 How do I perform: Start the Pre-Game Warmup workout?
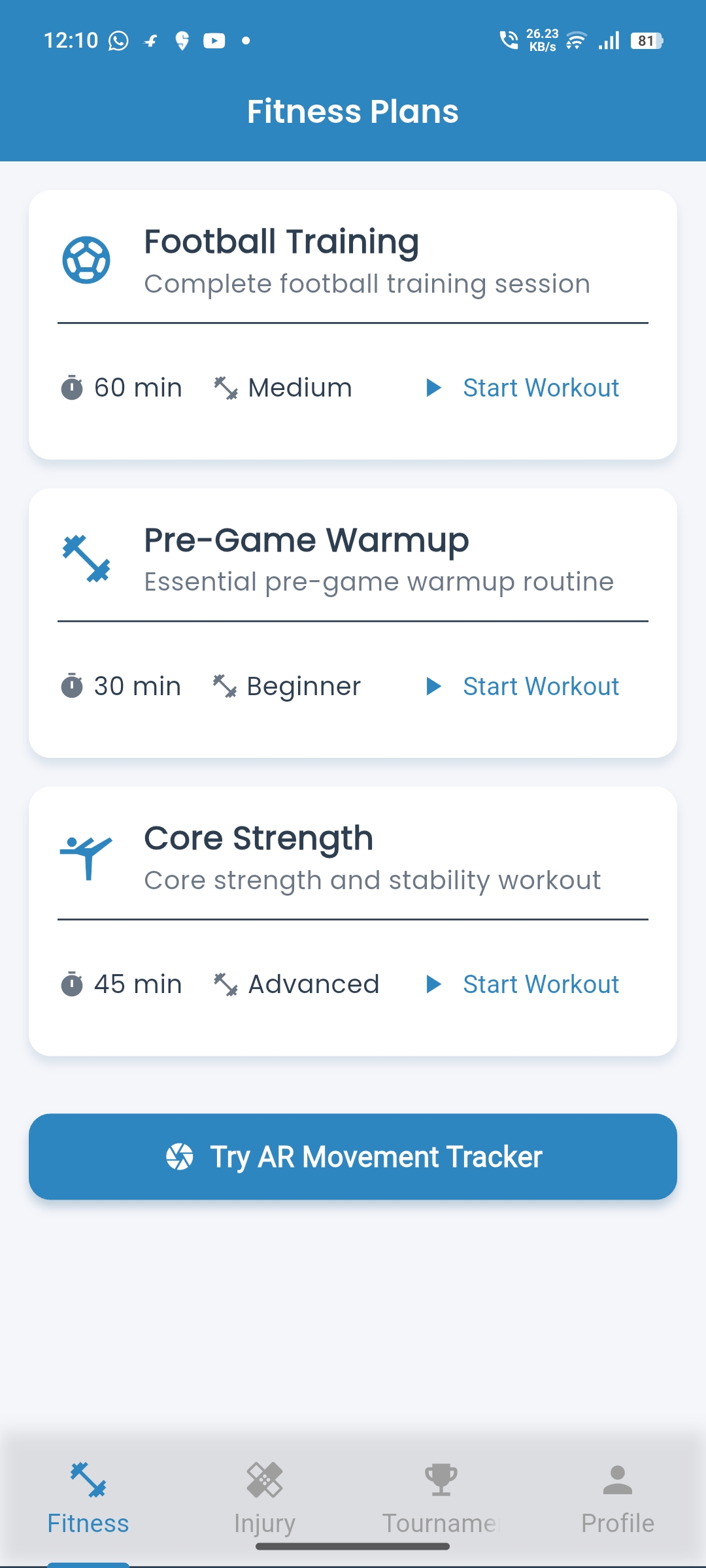(x=541, y=687)
